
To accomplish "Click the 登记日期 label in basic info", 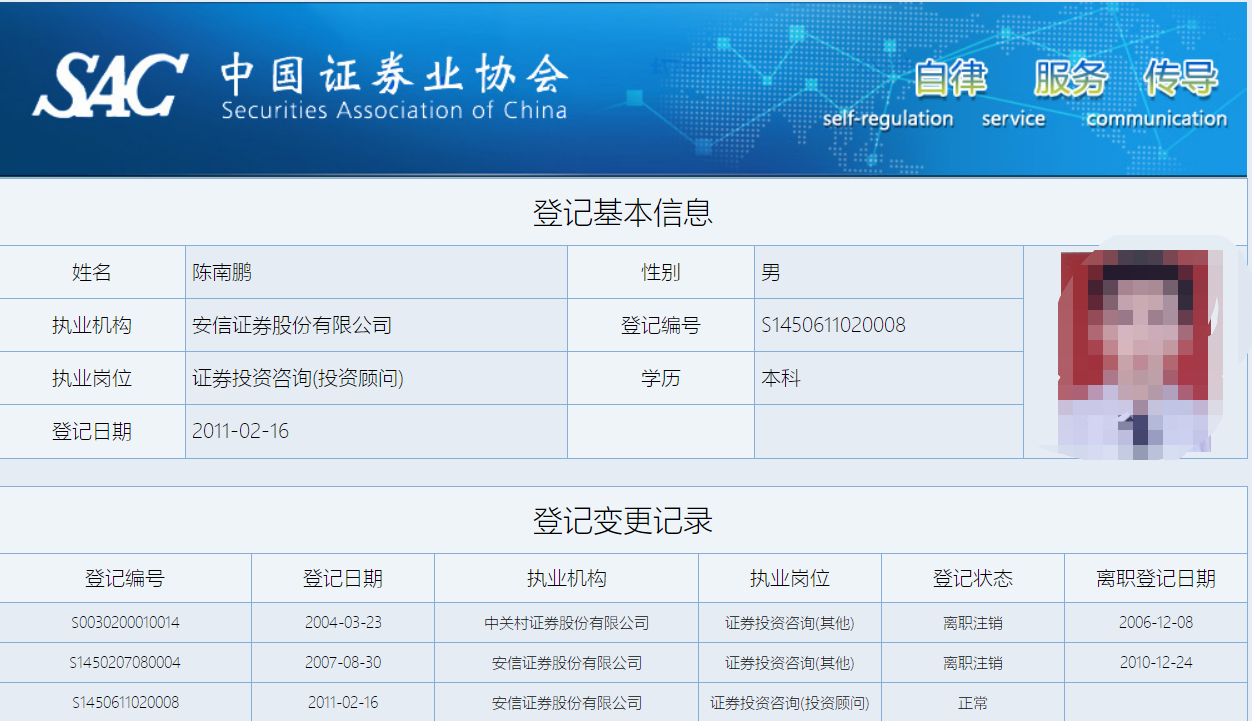I will point(92,431).
